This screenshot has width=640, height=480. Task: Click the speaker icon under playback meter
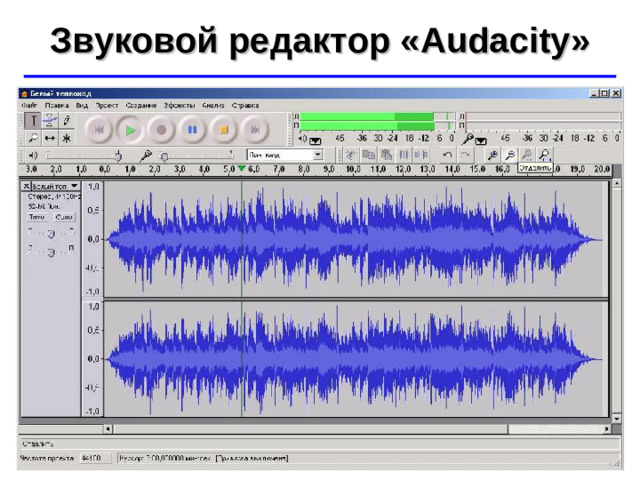pyautogui.click(x=302, y=139)
